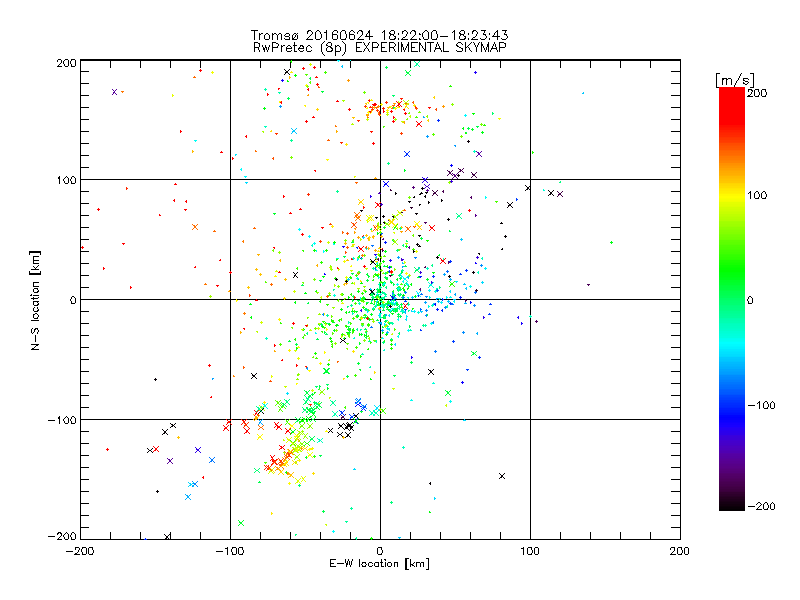This screenshot has height=600, width=800.
Task: Click the y-axis tick label '-200'
Action: (62, 536)
